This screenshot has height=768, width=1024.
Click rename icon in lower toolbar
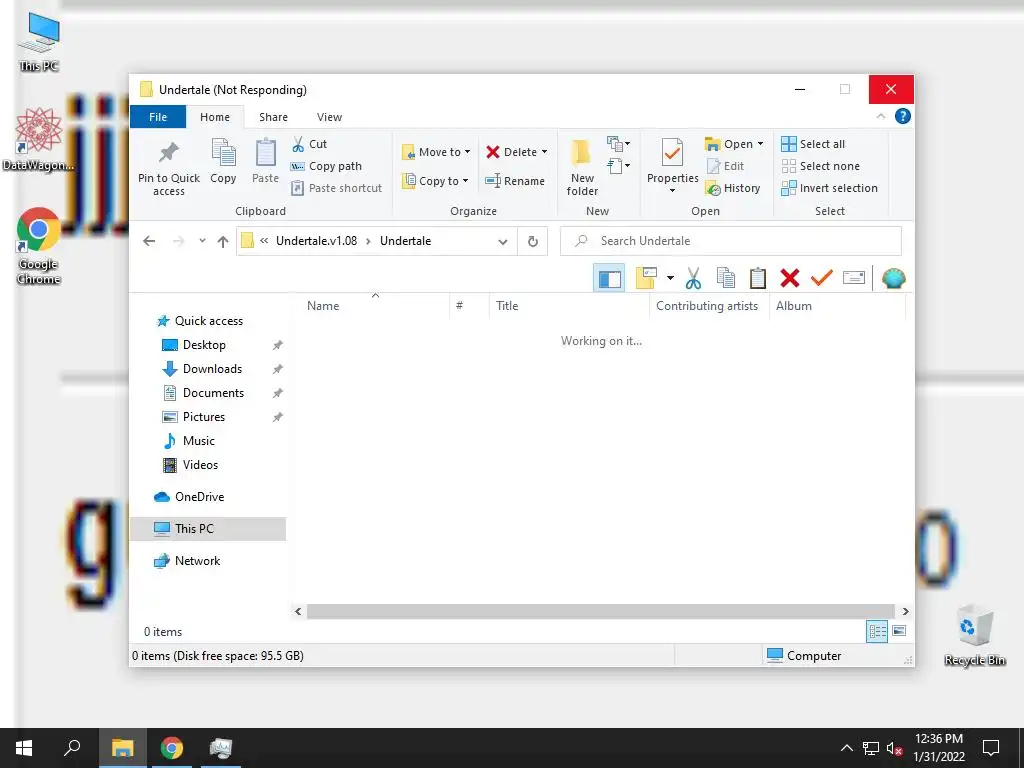pyautogui.click(x=854, y=278)
